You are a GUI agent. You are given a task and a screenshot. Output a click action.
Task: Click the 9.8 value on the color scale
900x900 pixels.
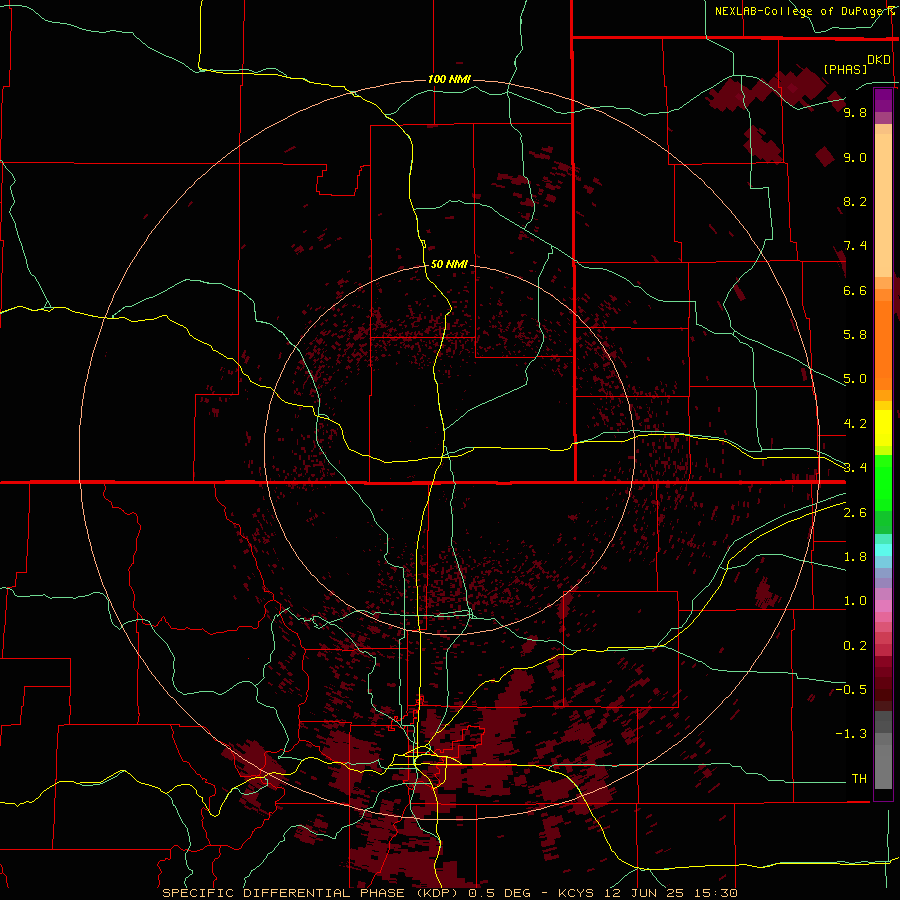(855, 112)
